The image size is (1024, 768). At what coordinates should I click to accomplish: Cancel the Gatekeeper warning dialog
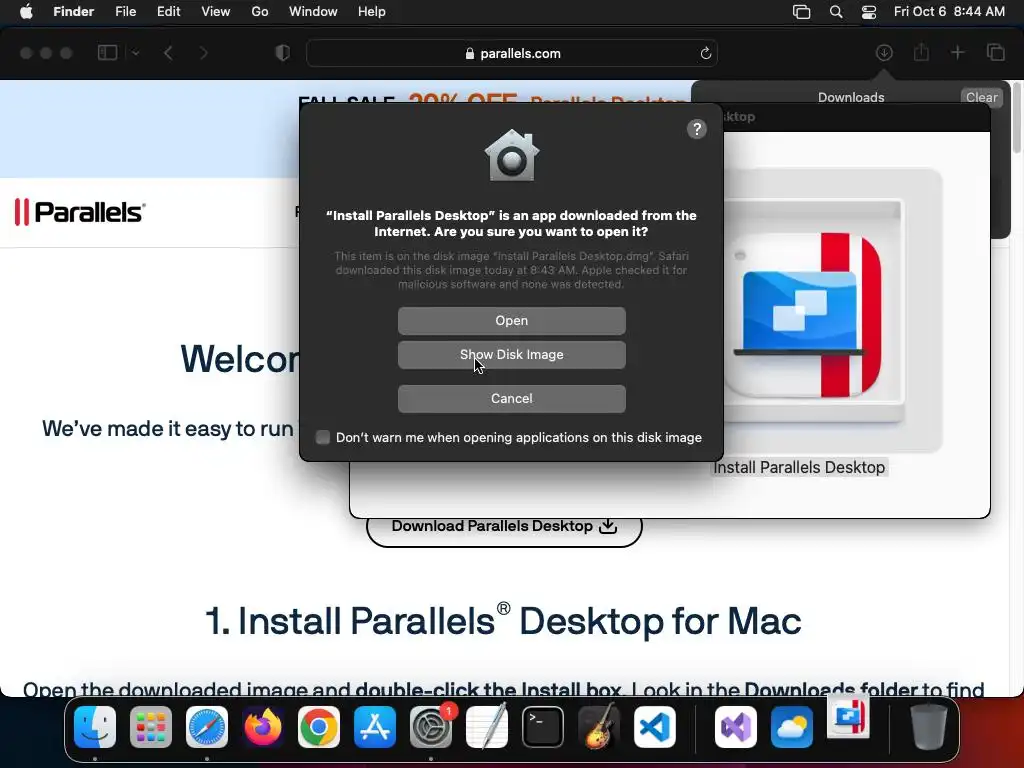[511, 398]
